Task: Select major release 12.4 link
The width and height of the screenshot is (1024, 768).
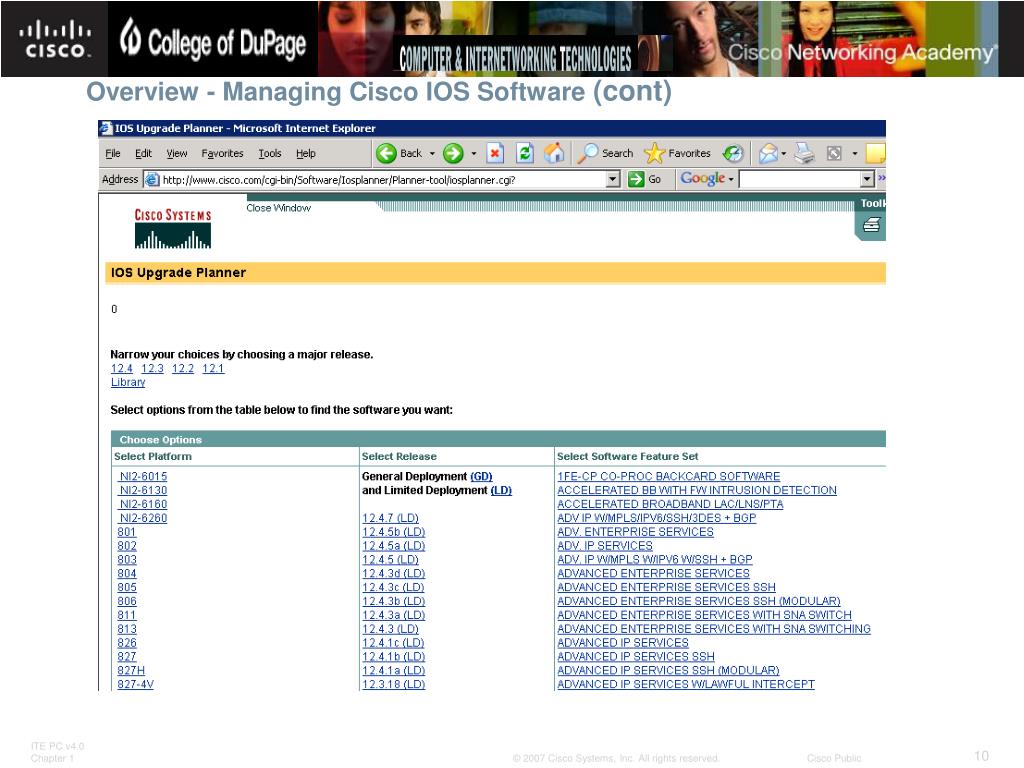Action: [x=121, y=368]
